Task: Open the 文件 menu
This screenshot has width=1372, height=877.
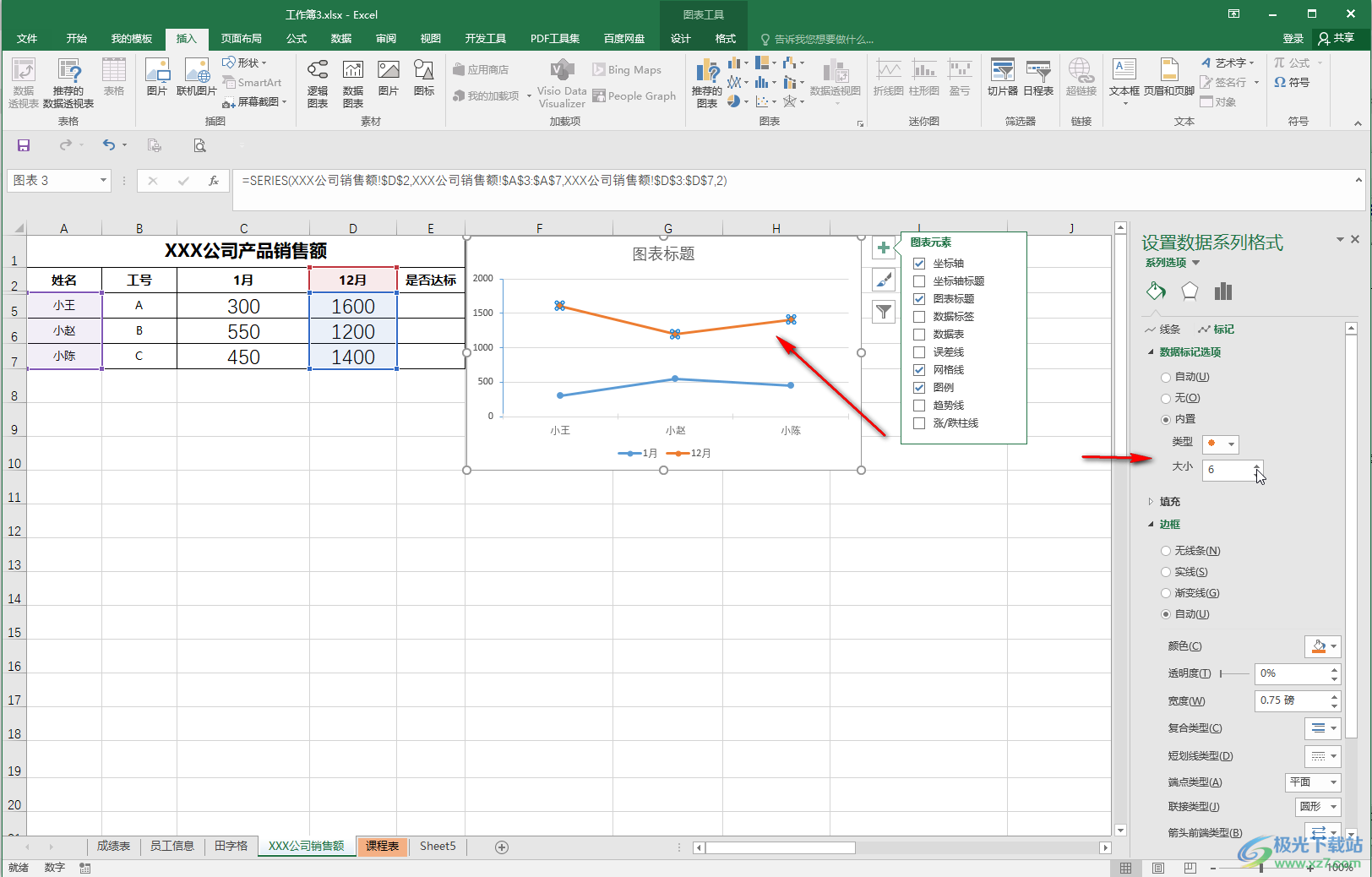Action: [x=27, y=39]
